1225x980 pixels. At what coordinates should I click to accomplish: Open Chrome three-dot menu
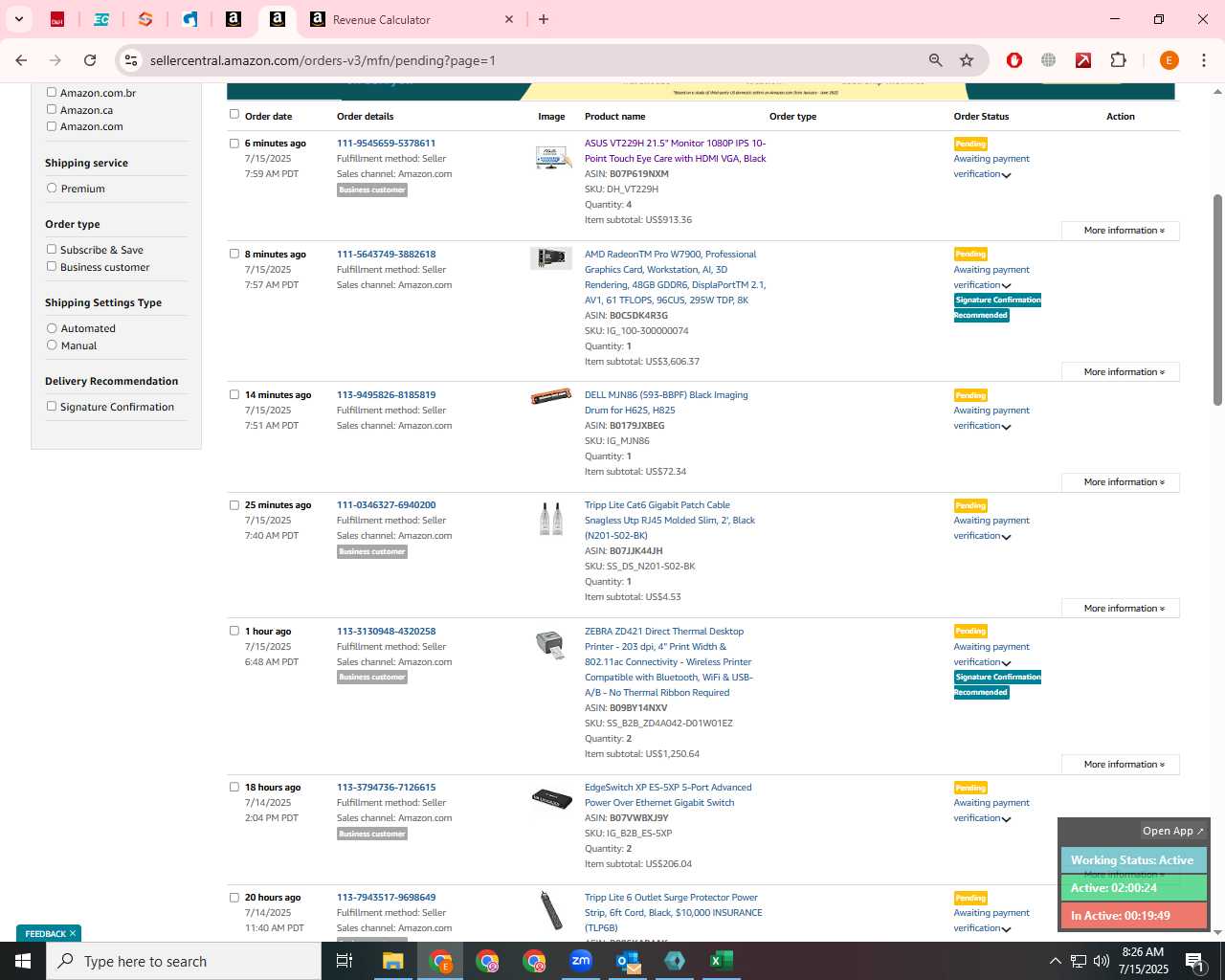point(1203,60)
